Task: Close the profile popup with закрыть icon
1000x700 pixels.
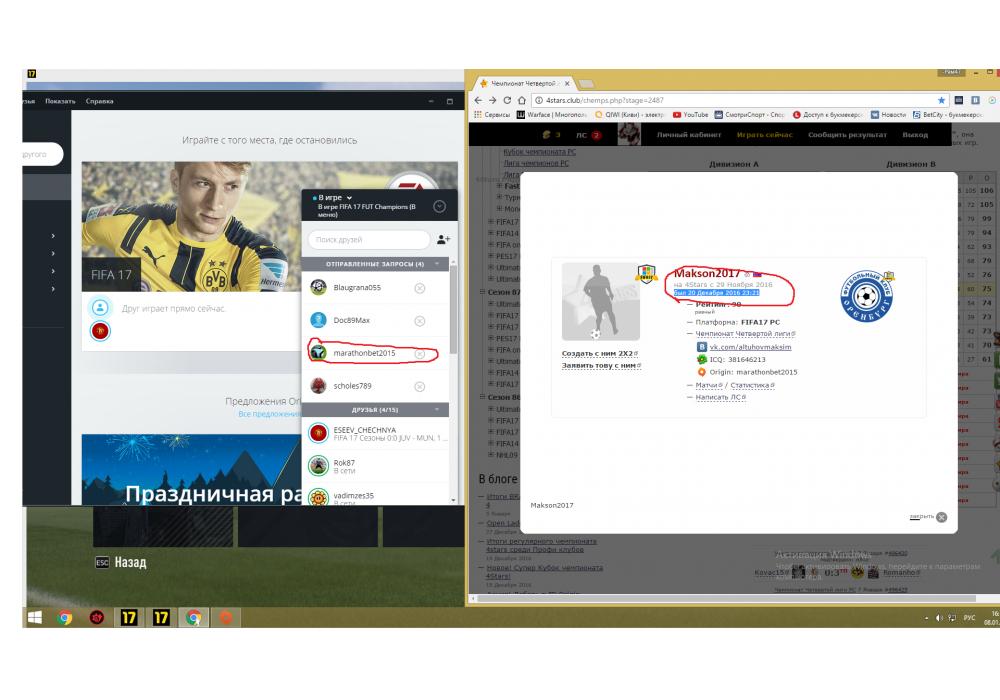Action: coord(941,517)
